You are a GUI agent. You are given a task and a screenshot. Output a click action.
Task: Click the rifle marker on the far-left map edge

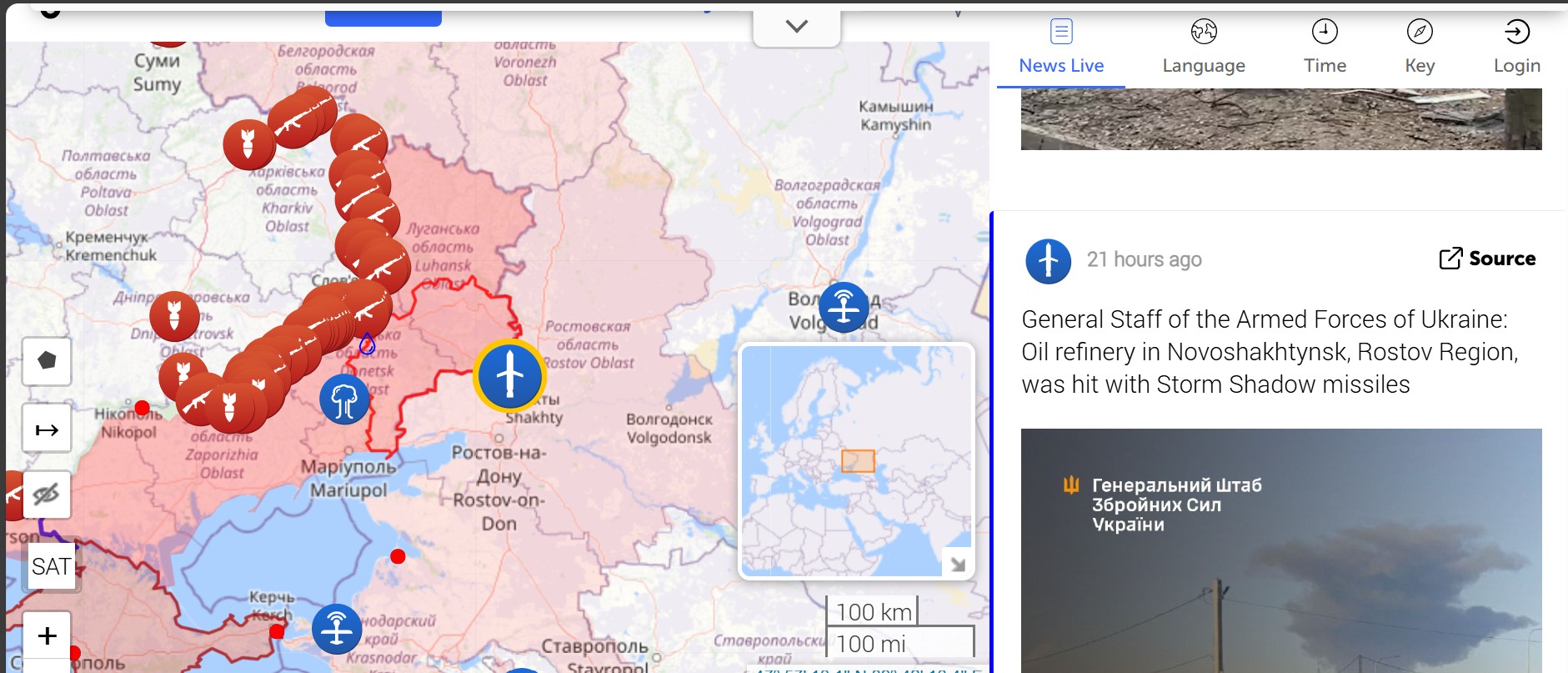point(15,495)
